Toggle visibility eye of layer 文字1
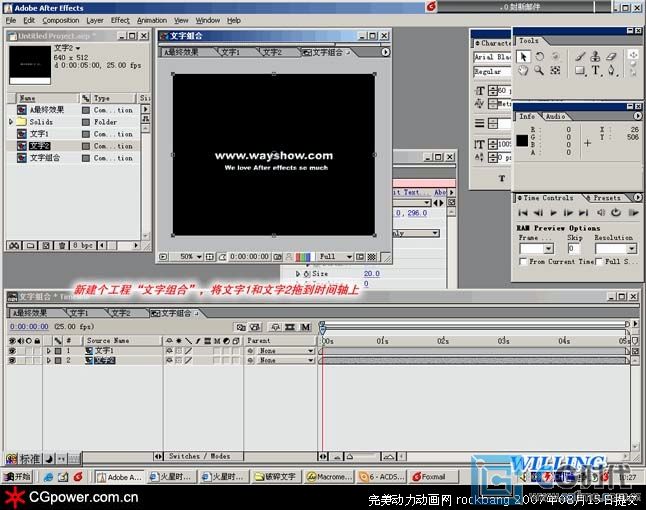 click(12, 351)
